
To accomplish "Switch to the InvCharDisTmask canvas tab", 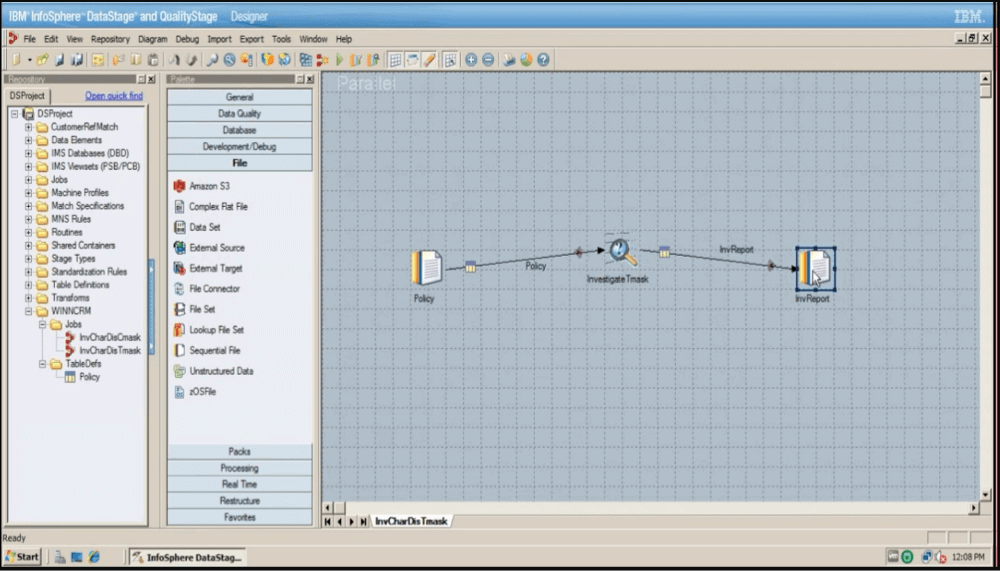I will click(x=411, y=521).
